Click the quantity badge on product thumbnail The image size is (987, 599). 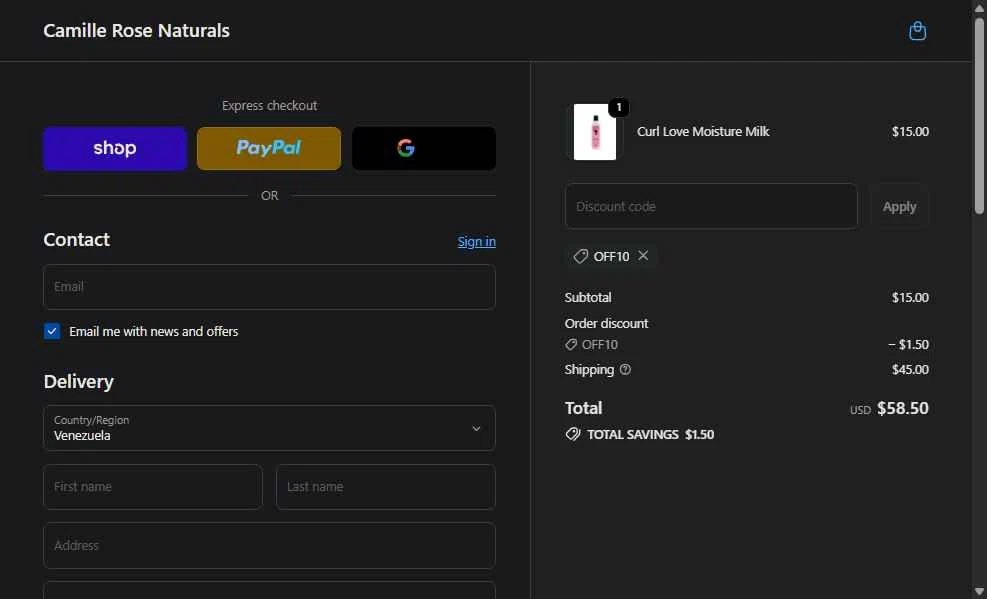coord(619,108)
